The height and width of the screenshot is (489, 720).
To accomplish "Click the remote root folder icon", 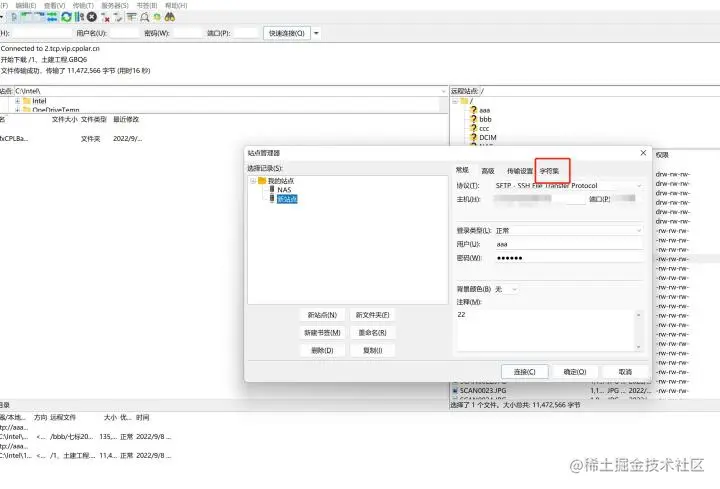I will point(464,101).
